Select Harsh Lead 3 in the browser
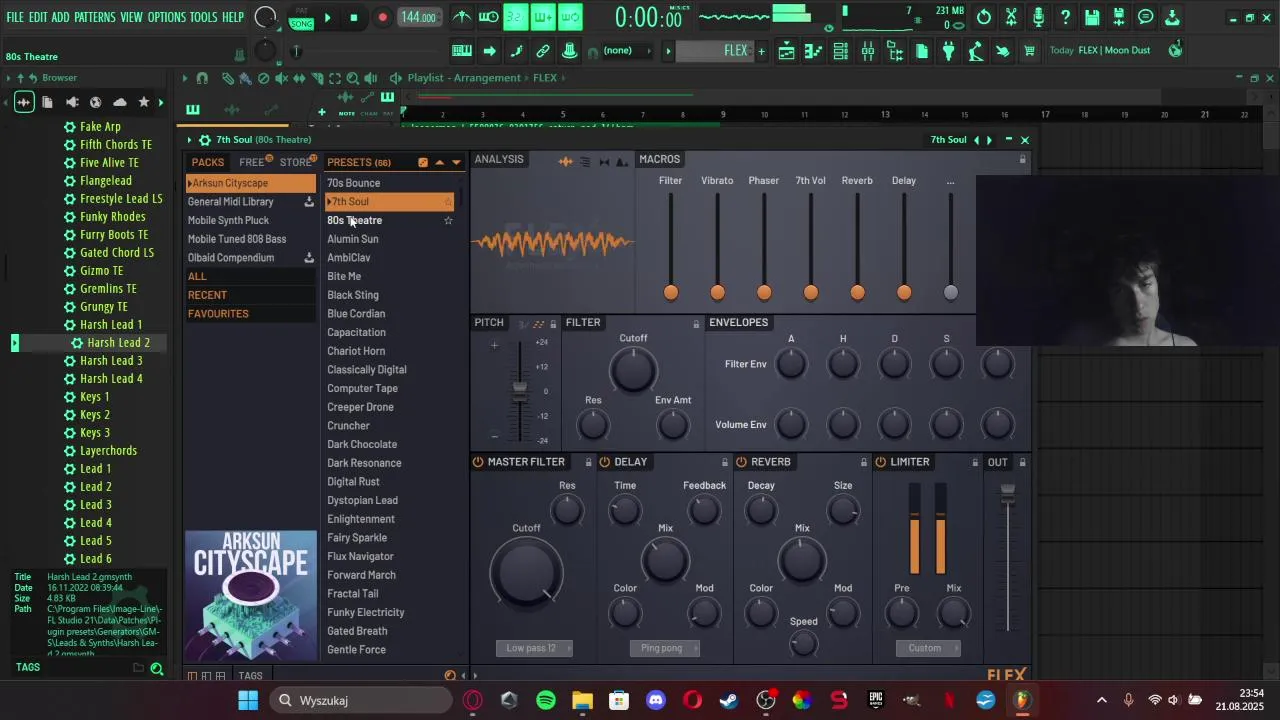 pos(111,360)
